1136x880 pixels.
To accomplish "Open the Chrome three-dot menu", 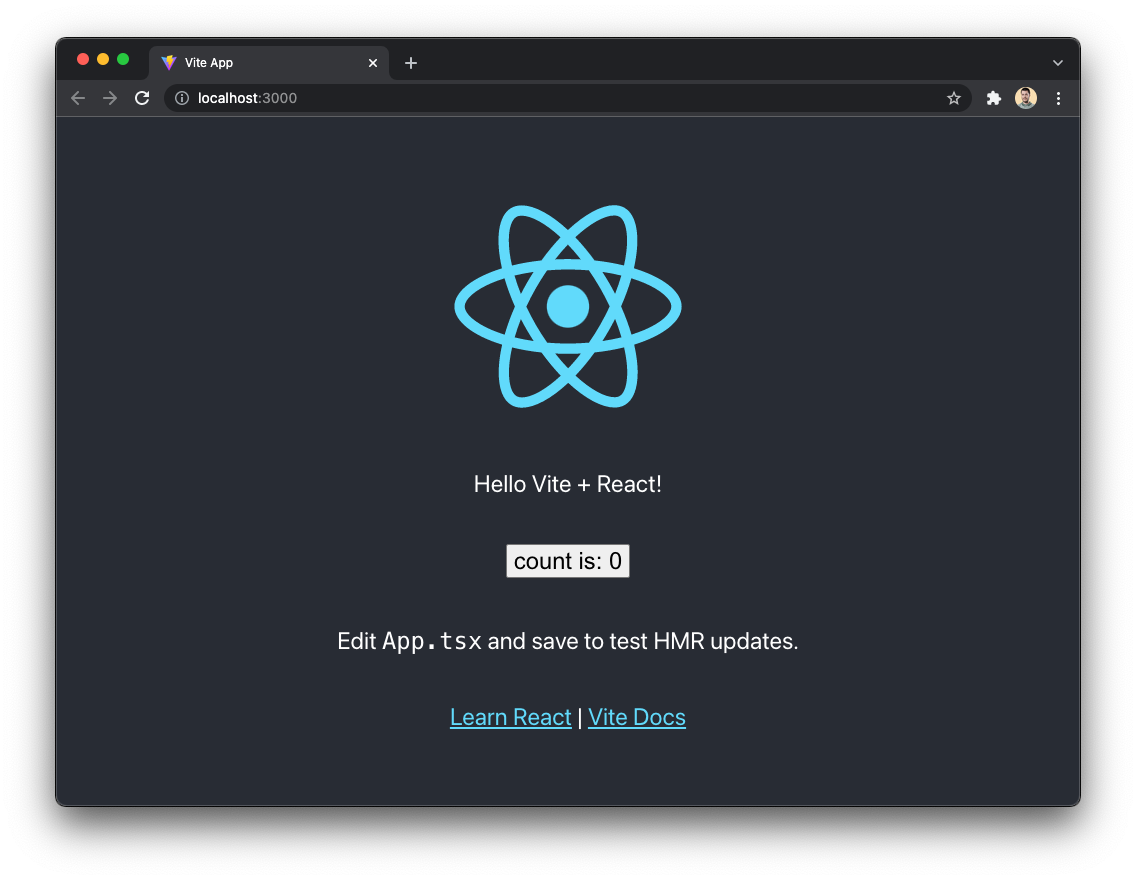I will [x=1059, y=98].
